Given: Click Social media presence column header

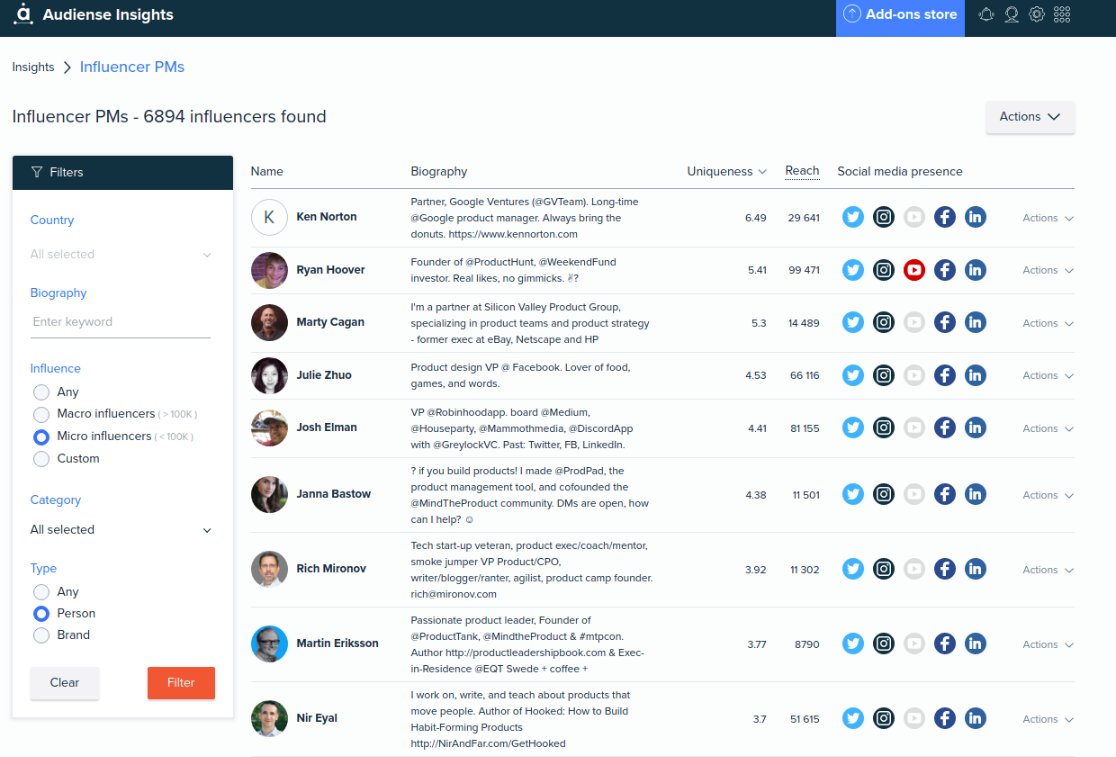Looking at the screenshot, I should coord(900,171).
